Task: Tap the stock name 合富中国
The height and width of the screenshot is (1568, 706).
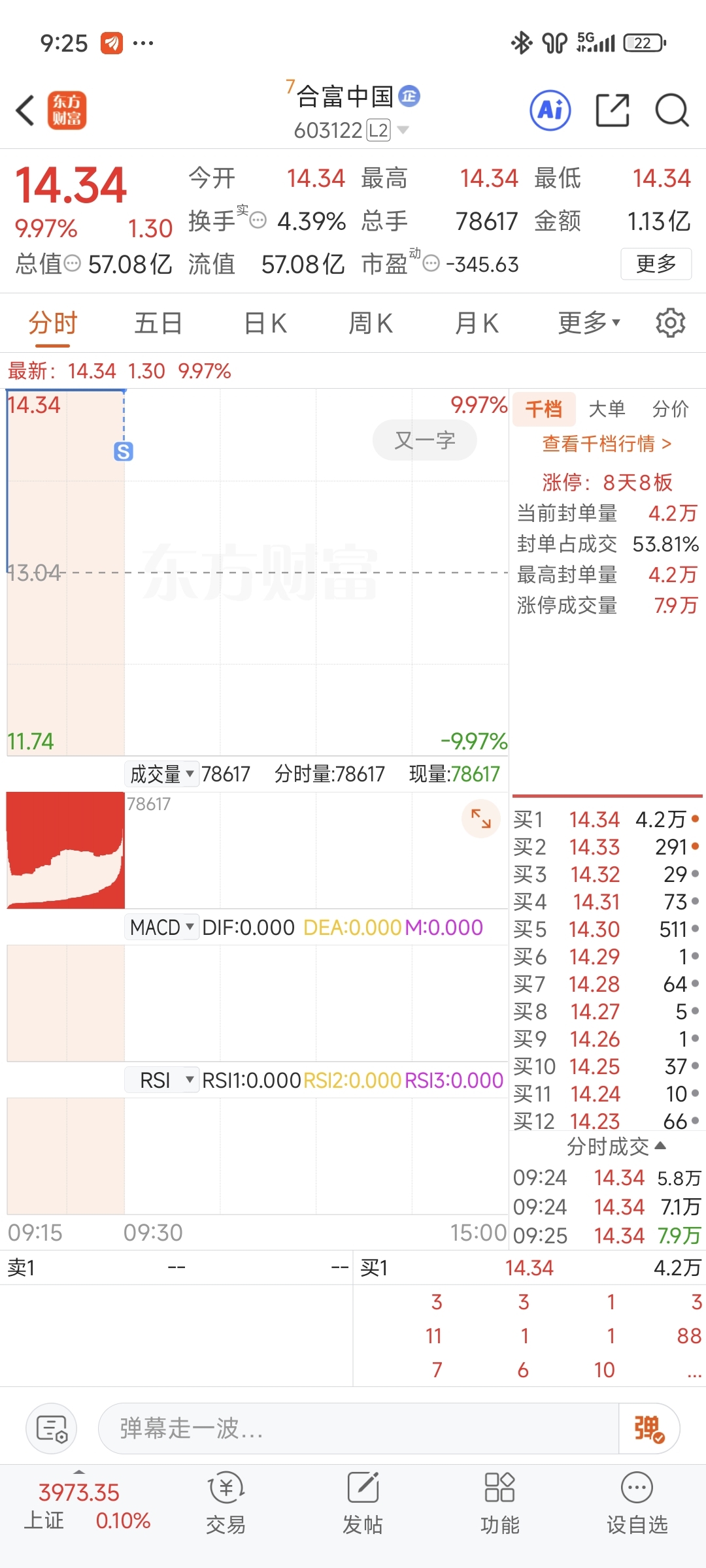Action: (x=345, y=96)
